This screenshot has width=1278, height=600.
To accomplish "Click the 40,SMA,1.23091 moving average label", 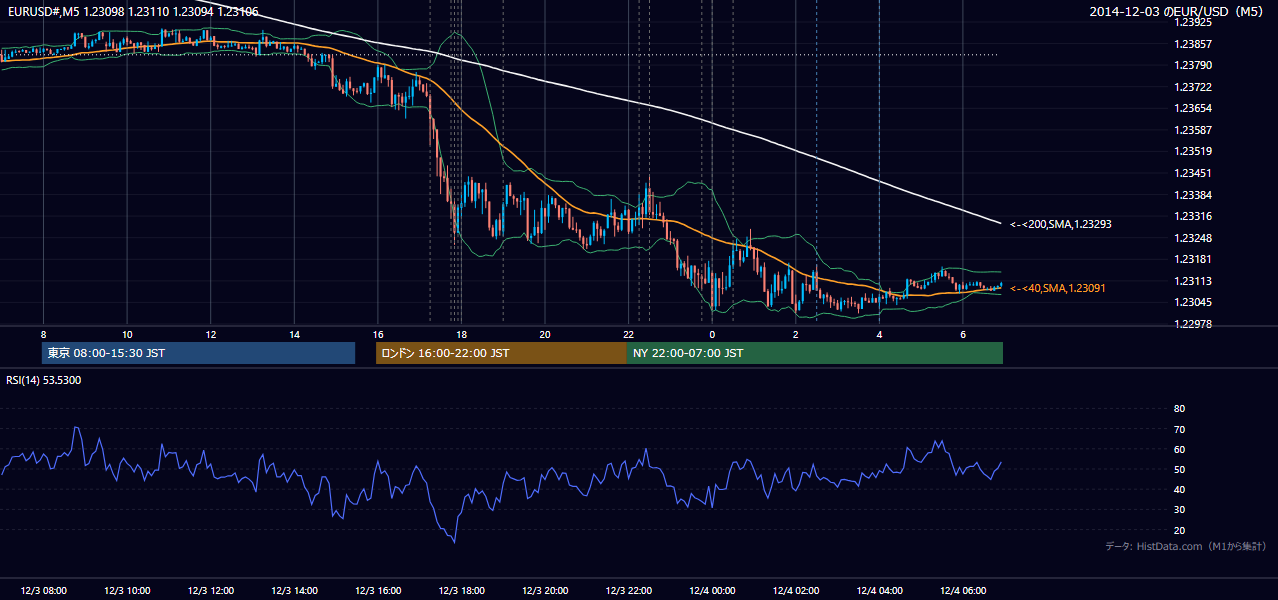I will [1057, 288].
